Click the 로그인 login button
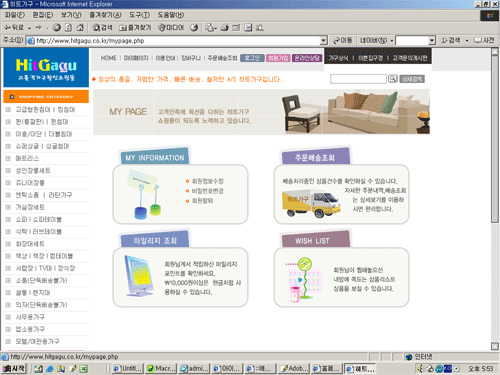Viewport: 500px width, 375px height. (252, 58)
